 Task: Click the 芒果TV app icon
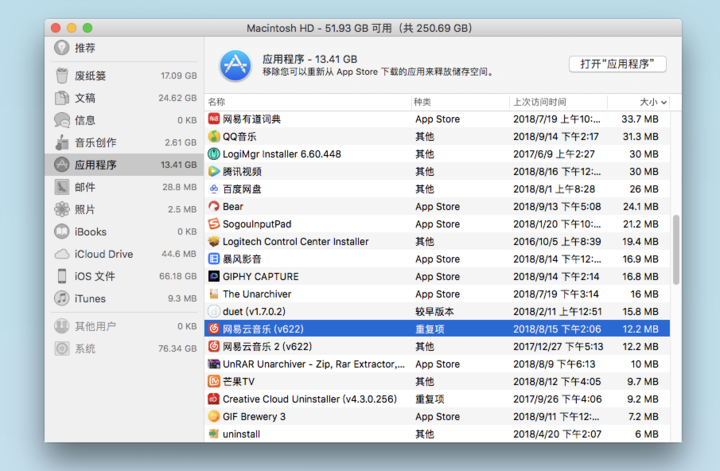[x=214, y=382]
